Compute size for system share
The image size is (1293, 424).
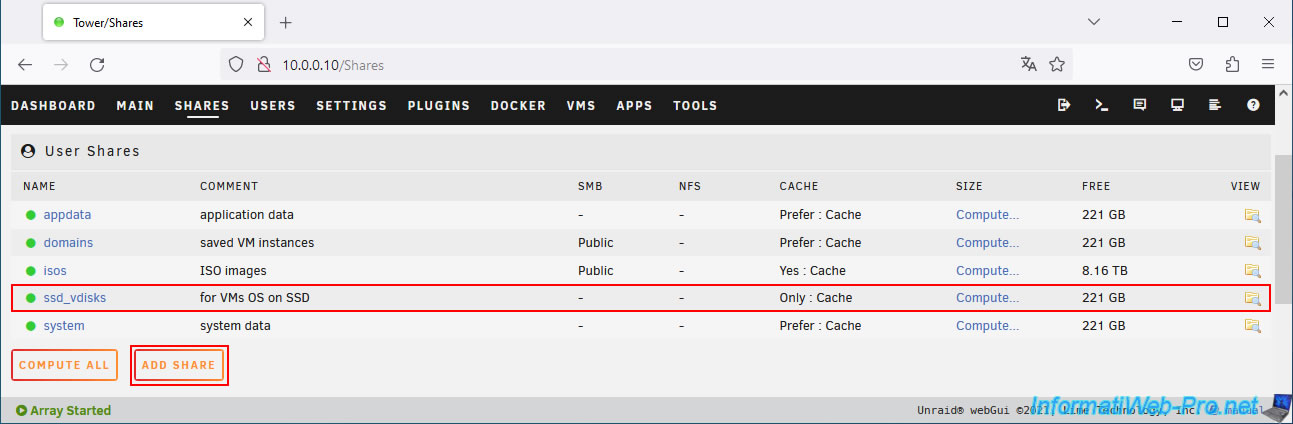pos(987,326)
